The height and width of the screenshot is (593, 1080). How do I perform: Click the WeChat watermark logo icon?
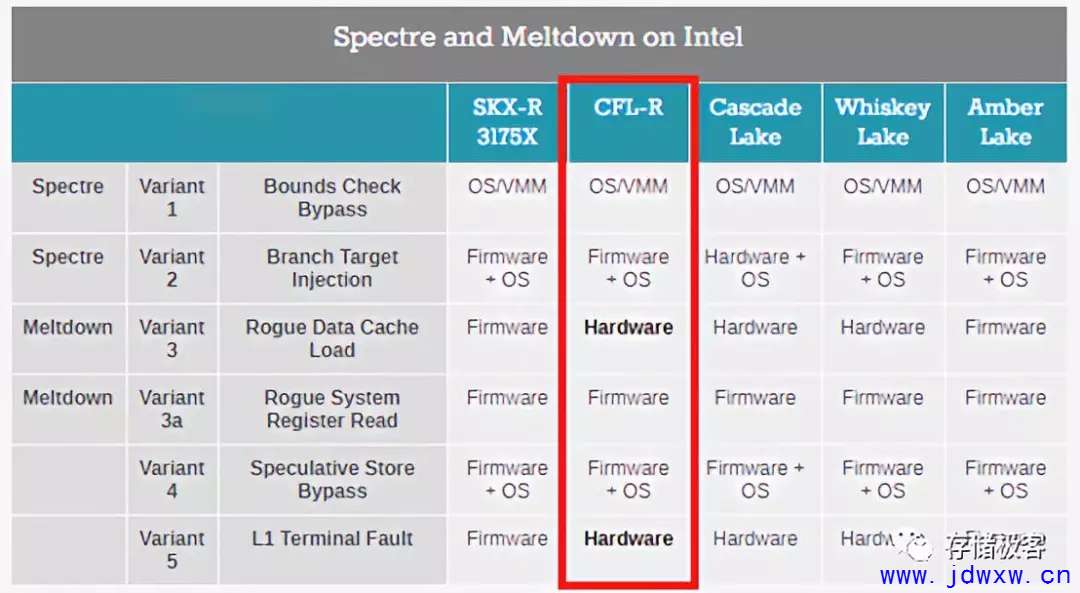point(917,545)
